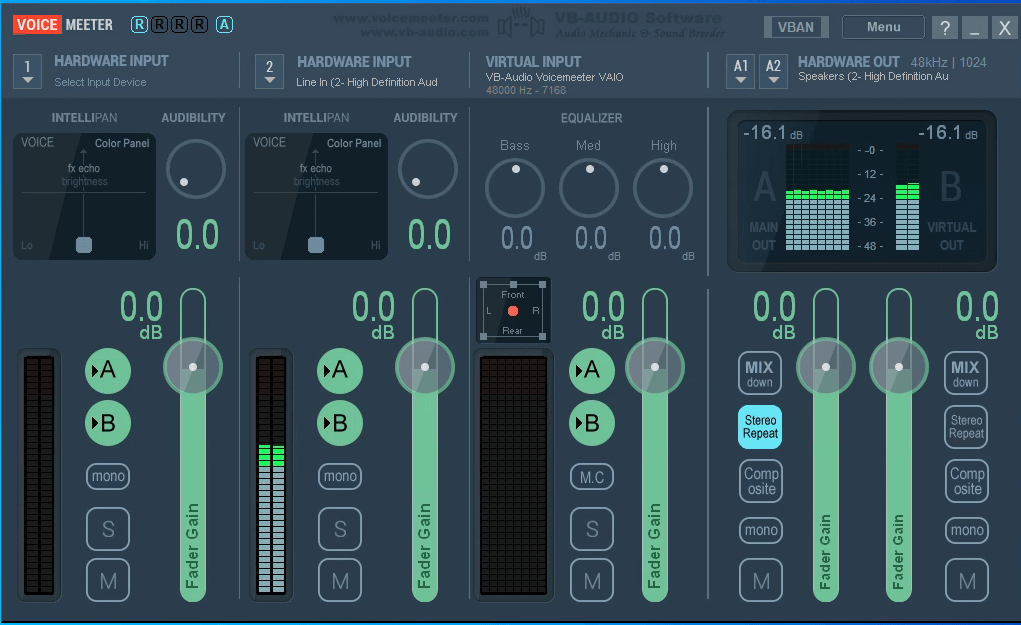The image size is (1021, 625).
Task: Toggle Stereo Repeat on bus A
Action: coord(760,427)
